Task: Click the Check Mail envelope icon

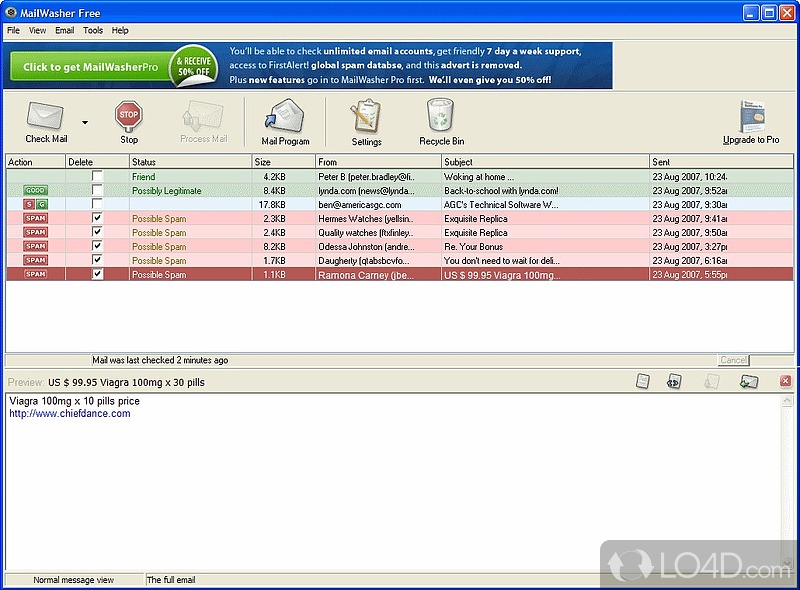Action: 45,116
